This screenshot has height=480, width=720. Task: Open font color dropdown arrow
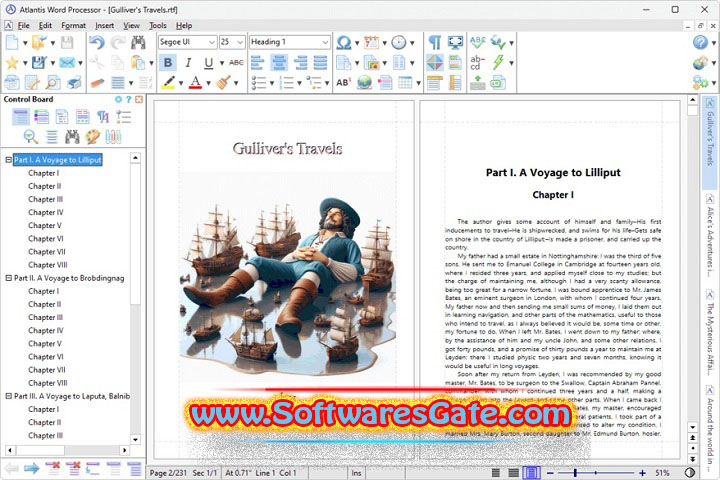pos(208,83)
